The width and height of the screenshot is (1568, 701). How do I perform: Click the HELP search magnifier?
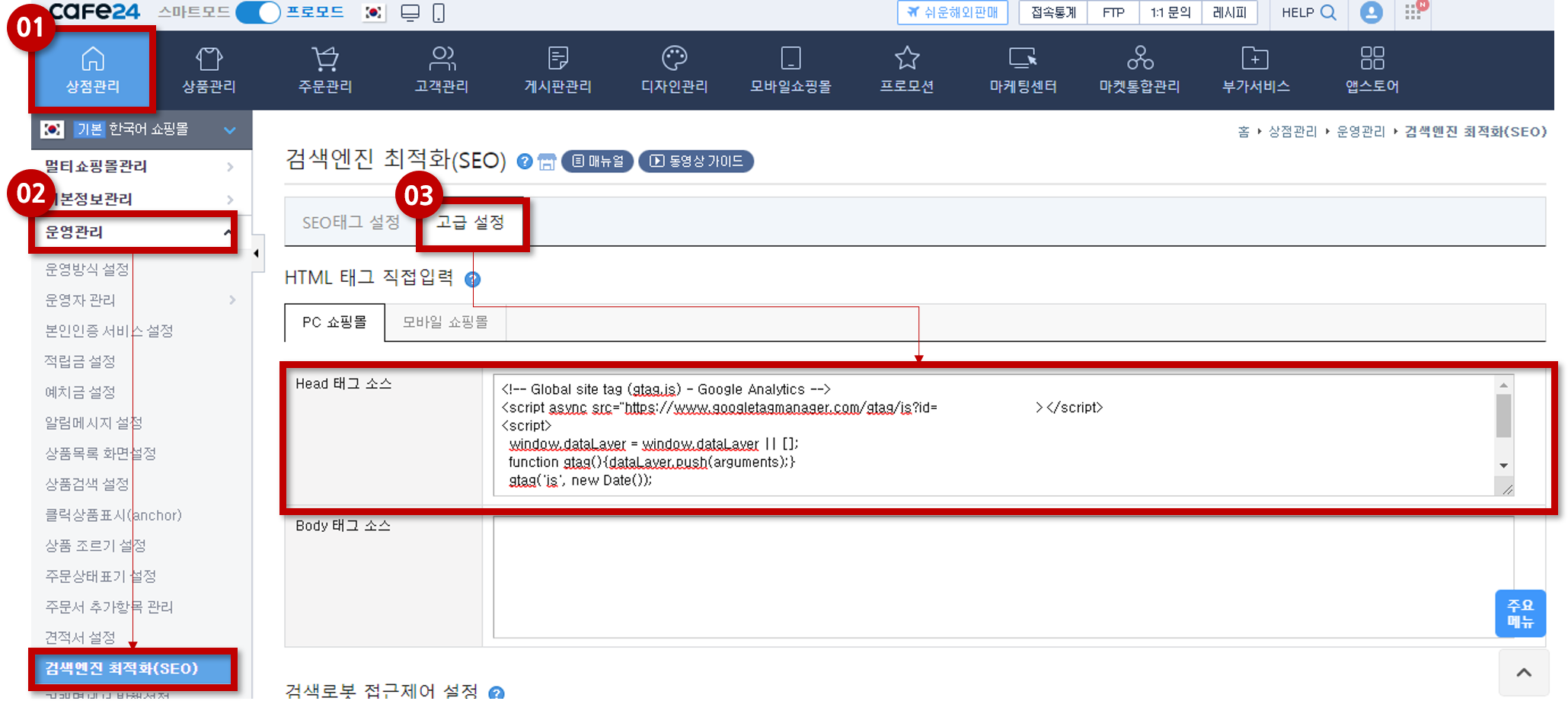pyautogui.click(x=1328, y=12)
